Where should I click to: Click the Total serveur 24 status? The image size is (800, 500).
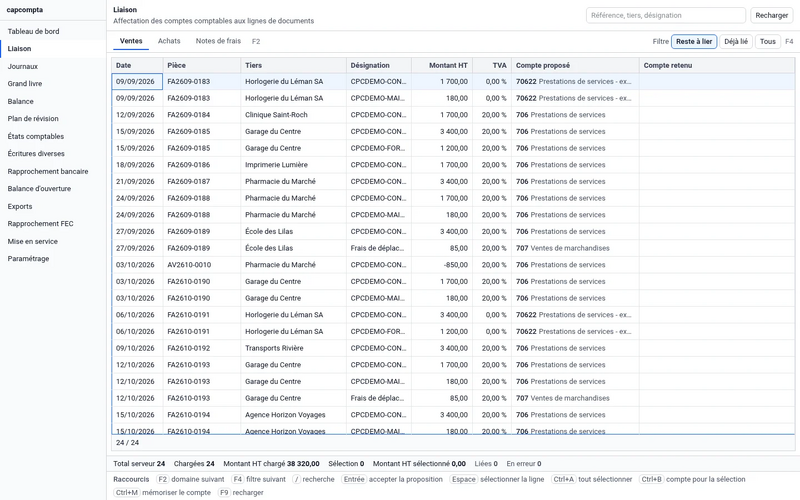(139, 464)
